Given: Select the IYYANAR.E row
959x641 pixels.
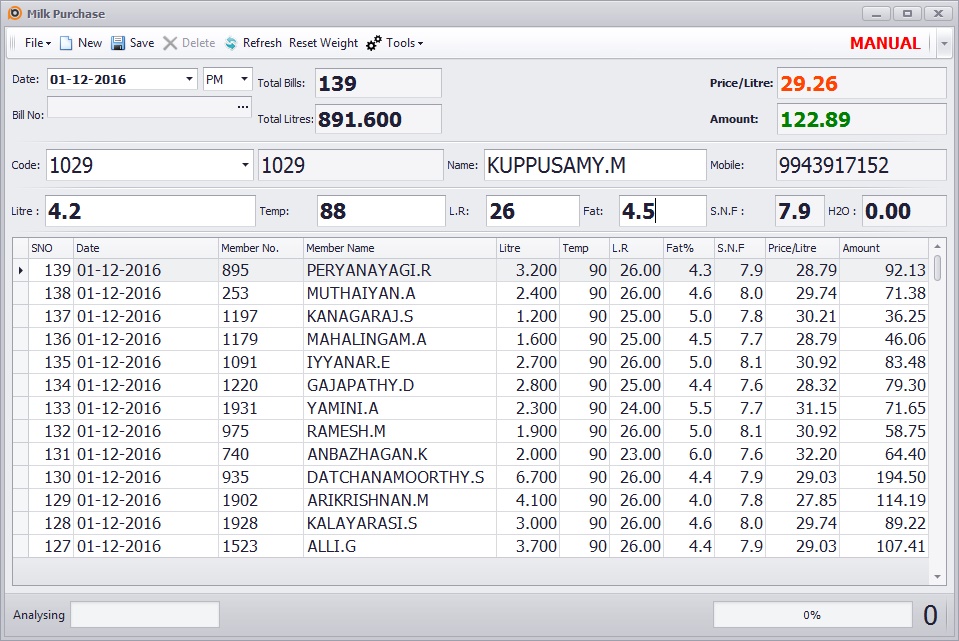Looking at the screenshot, I should [470, 362].
